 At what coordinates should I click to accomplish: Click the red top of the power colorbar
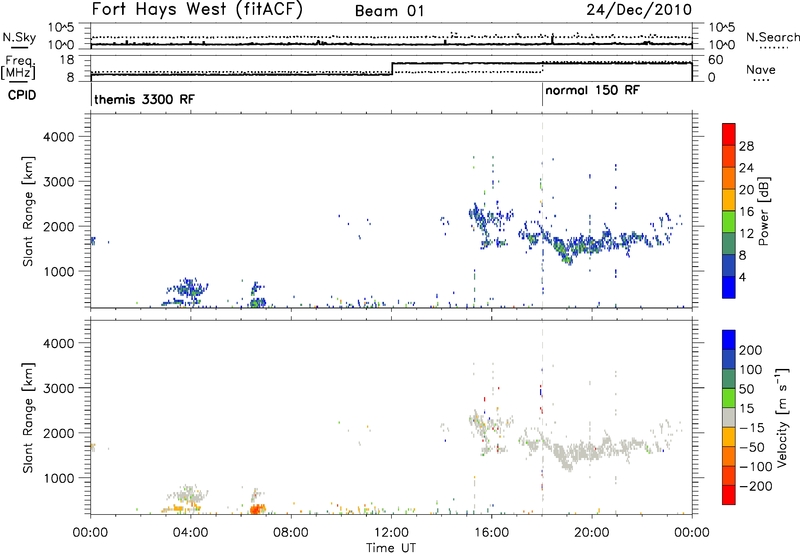pyautogui.click(x=729, y=134)
